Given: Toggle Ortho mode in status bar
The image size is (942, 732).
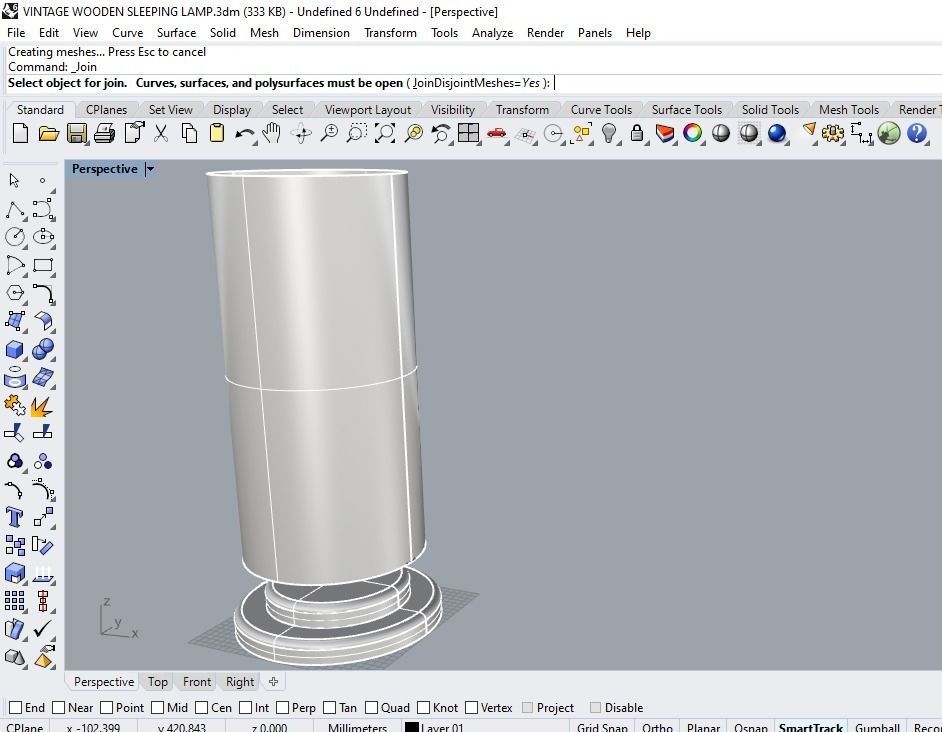Looking at the screenshot, I should point(657,727).
